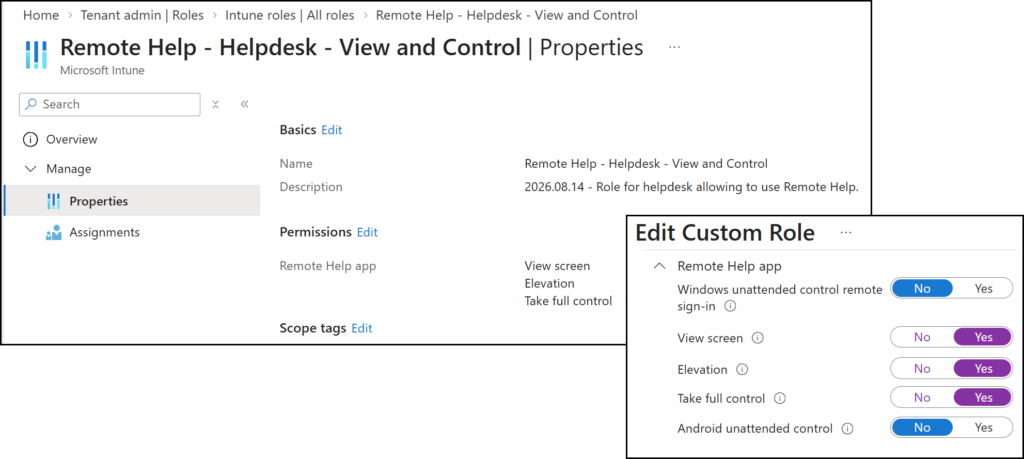Edit the Scope tags section
Image resolution: width=1024 pixels, height=459 pixels.
point(362,328)
